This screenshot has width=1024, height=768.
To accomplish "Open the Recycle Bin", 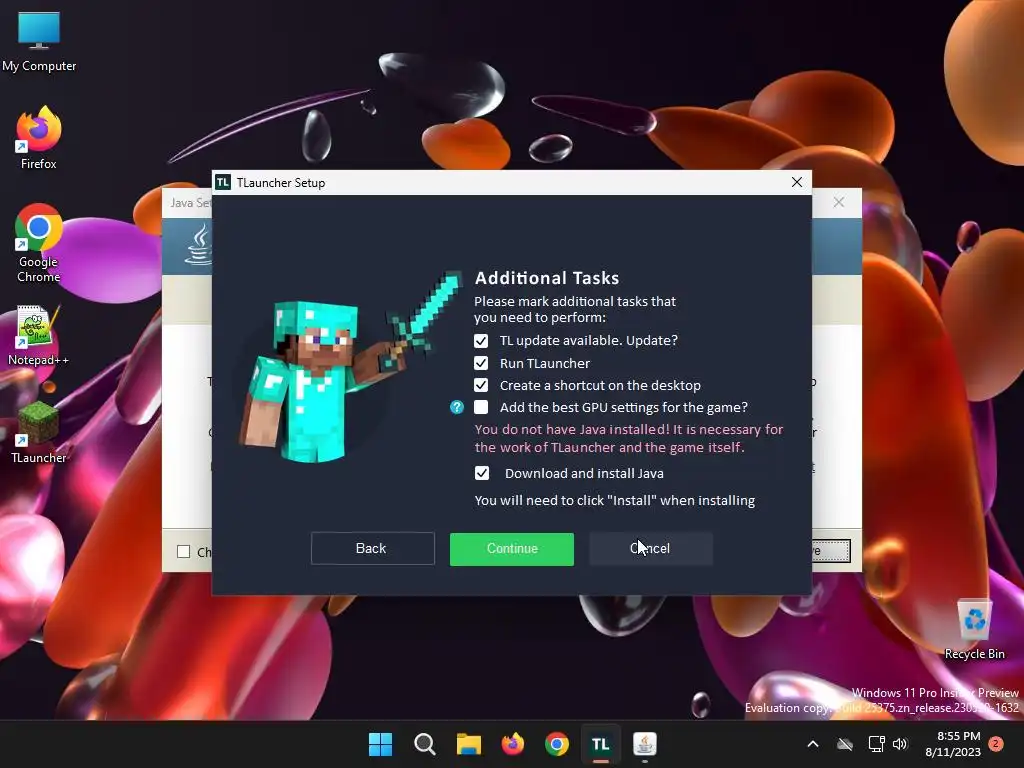I will (x=974, y=630).
